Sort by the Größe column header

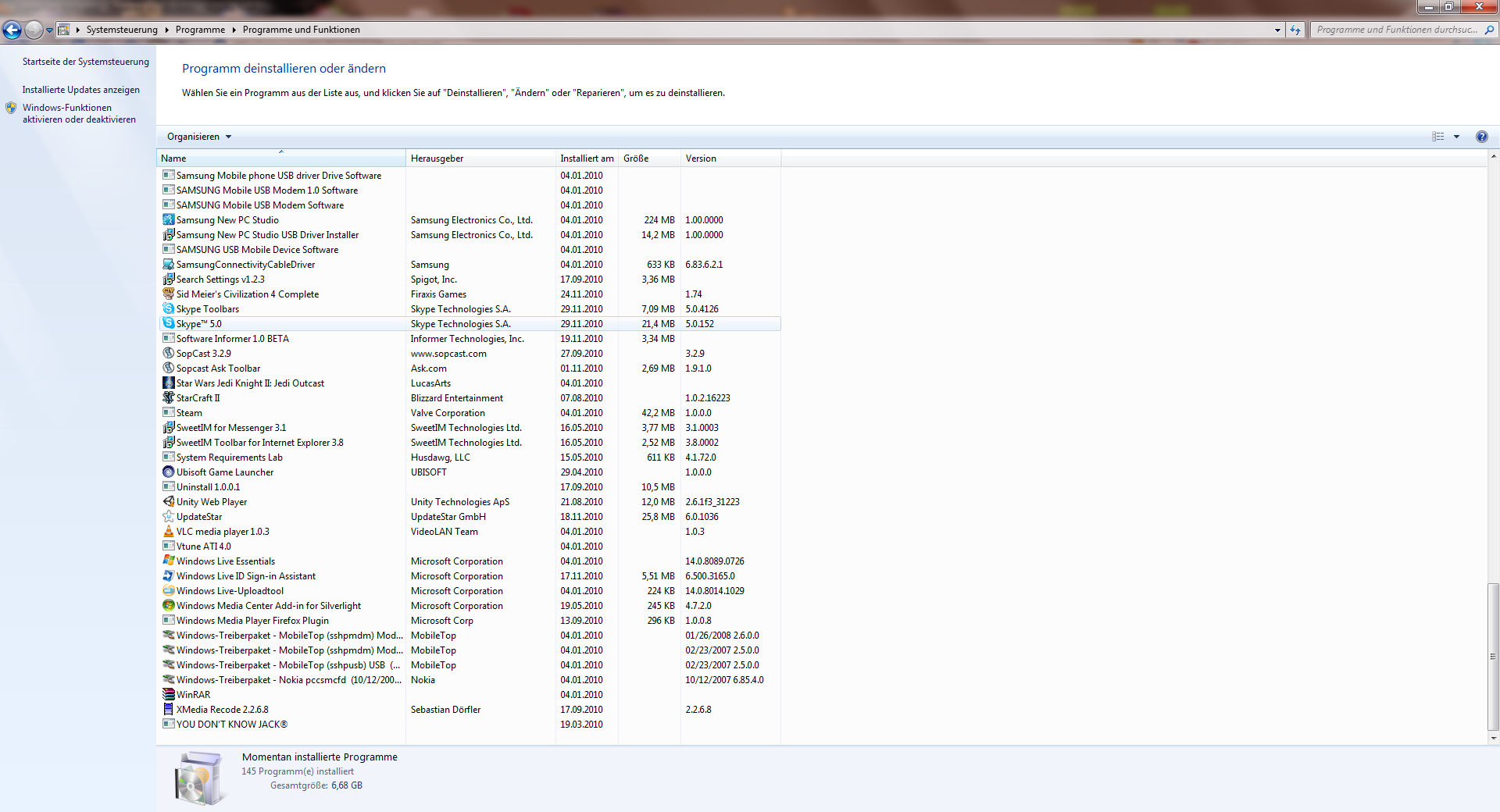(649, 158)
